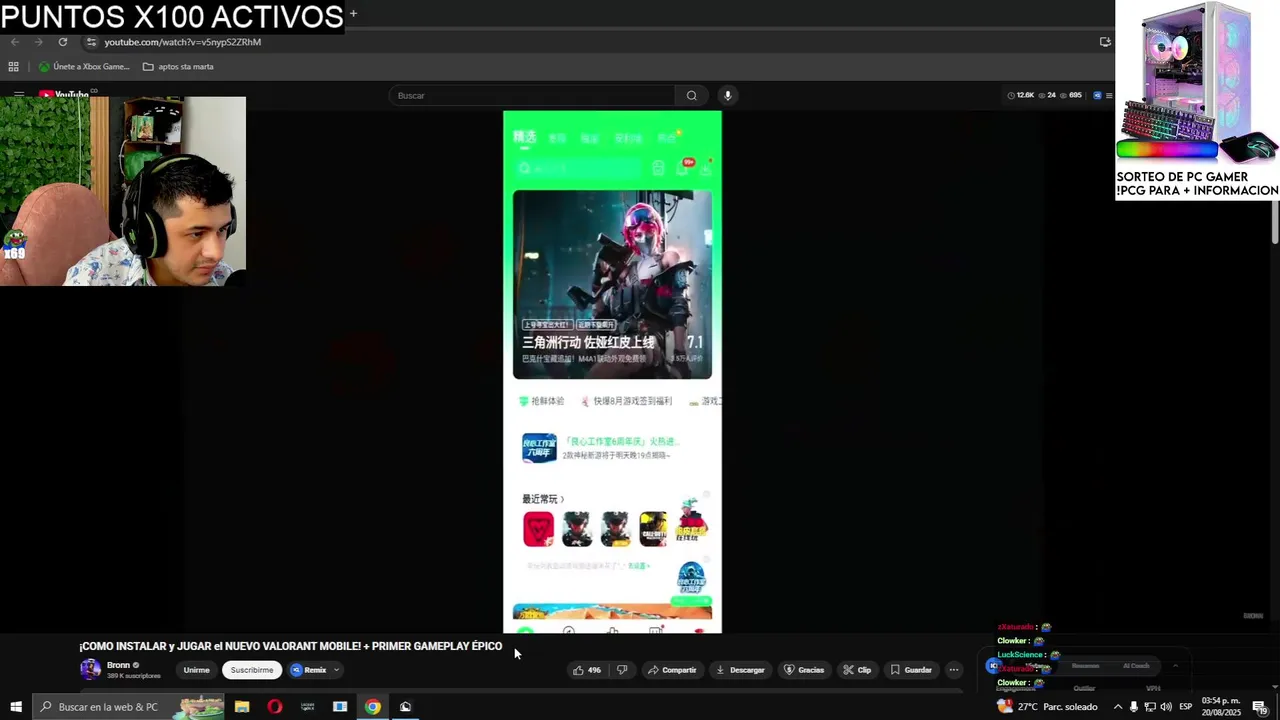Image resolution: width=1280 pixels, height=720 pixels.
Task: Create a clip with 'Clip' button
Action: pyautogui.click(x=857, y=670)
